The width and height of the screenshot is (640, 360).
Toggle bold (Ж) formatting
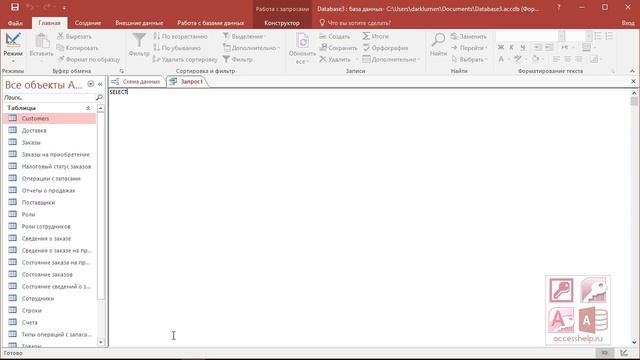coord(500,48)
